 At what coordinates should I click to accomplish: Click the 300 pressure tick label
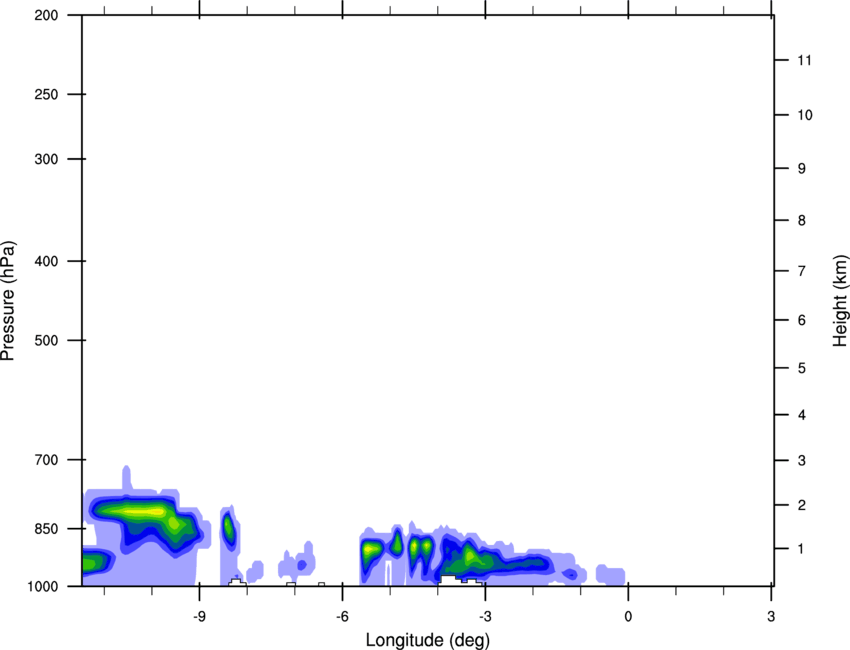46,159
